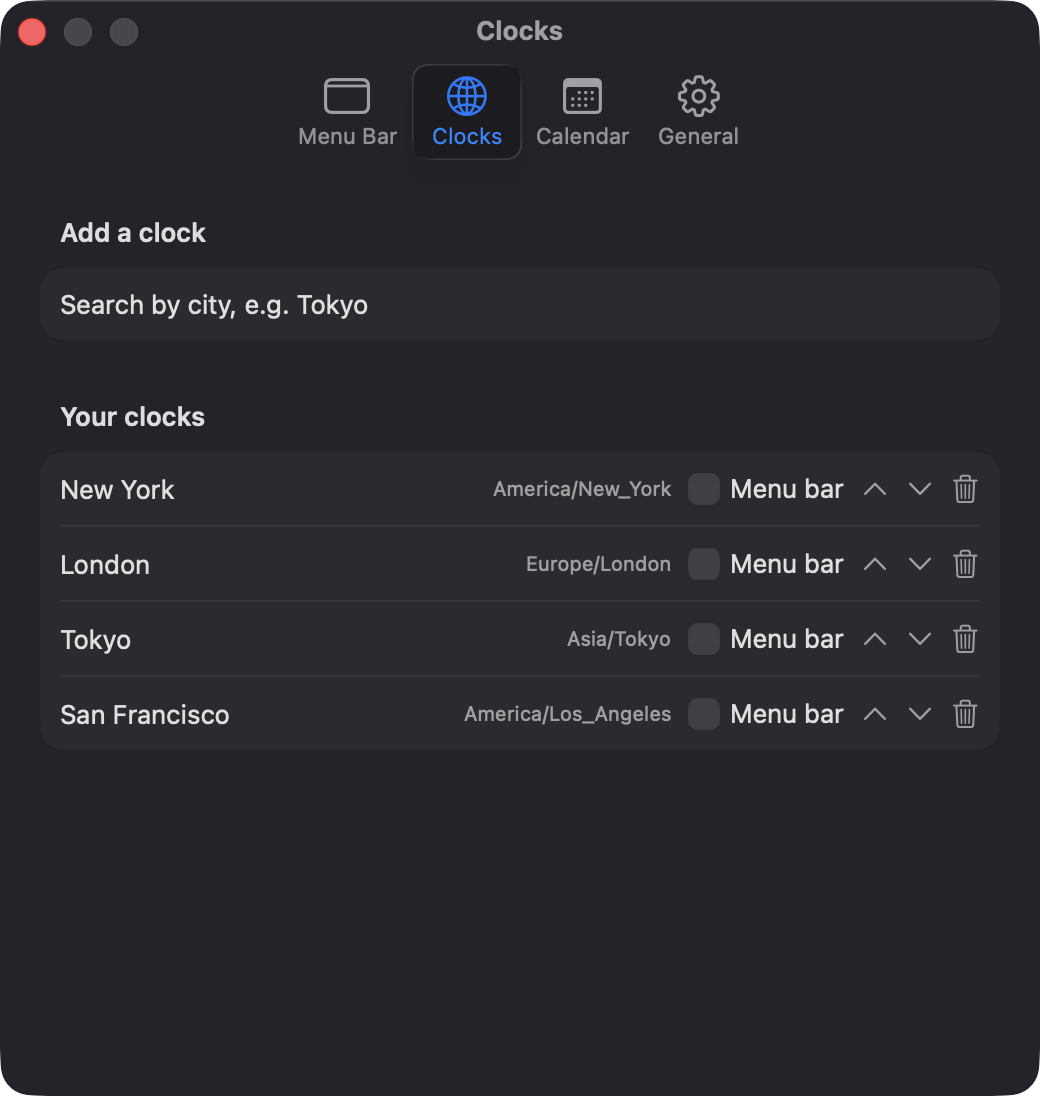This screenshot has width=1040, height=1096.
Task: Enable Menu bar checkbox for London
Action: point(704,564)
